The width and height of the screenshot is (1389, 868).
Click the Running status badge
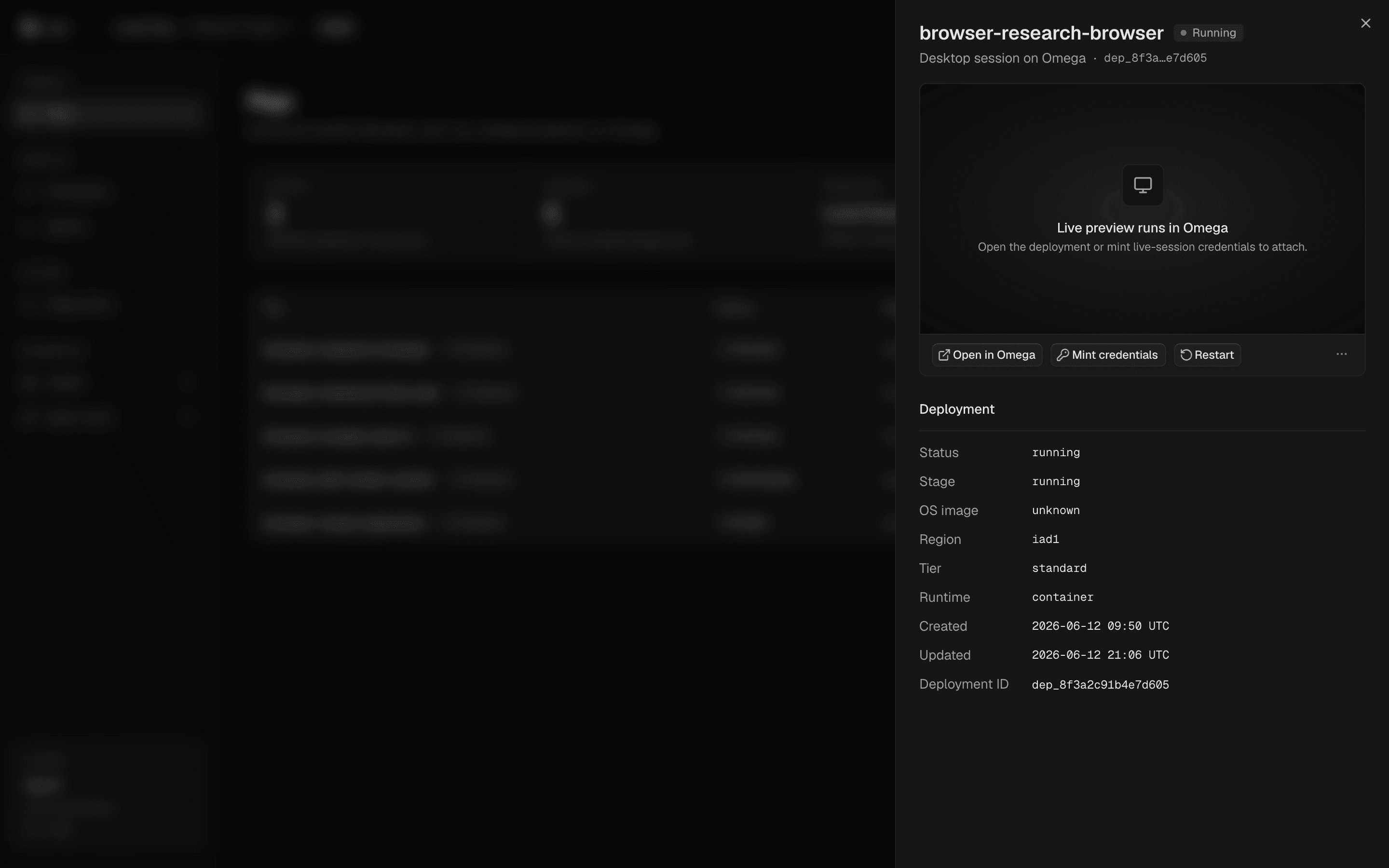pos(1208,33)
